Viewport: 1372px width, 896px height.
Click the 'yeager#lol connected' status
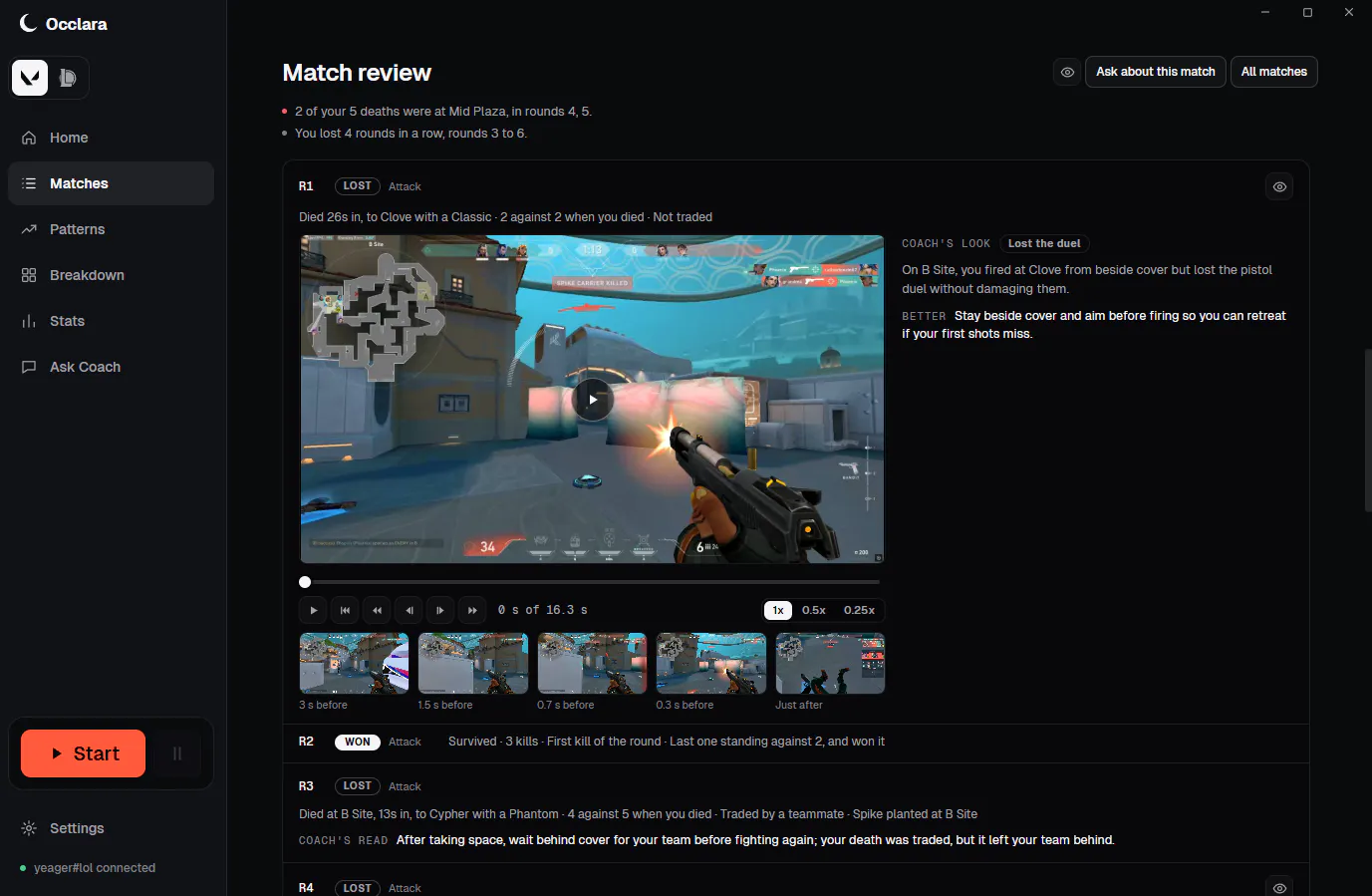point(88,868)
